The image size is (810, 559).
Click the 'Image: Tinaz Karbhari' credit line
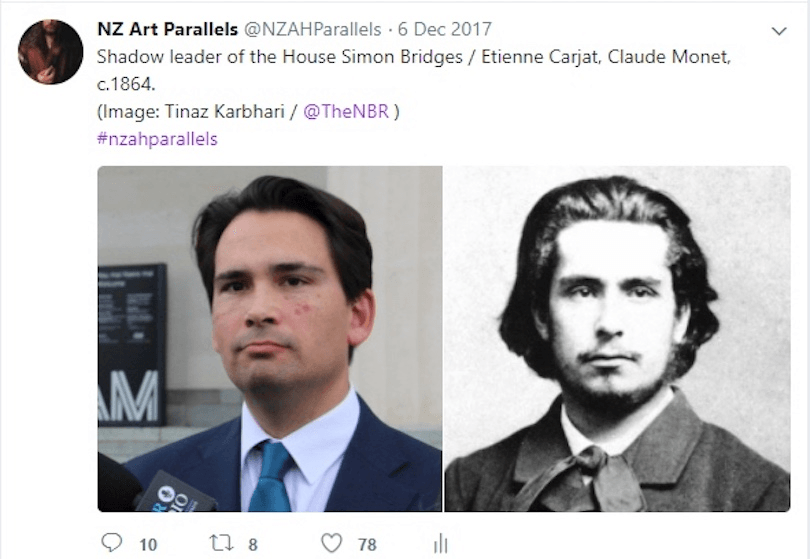tap(191, 112)
